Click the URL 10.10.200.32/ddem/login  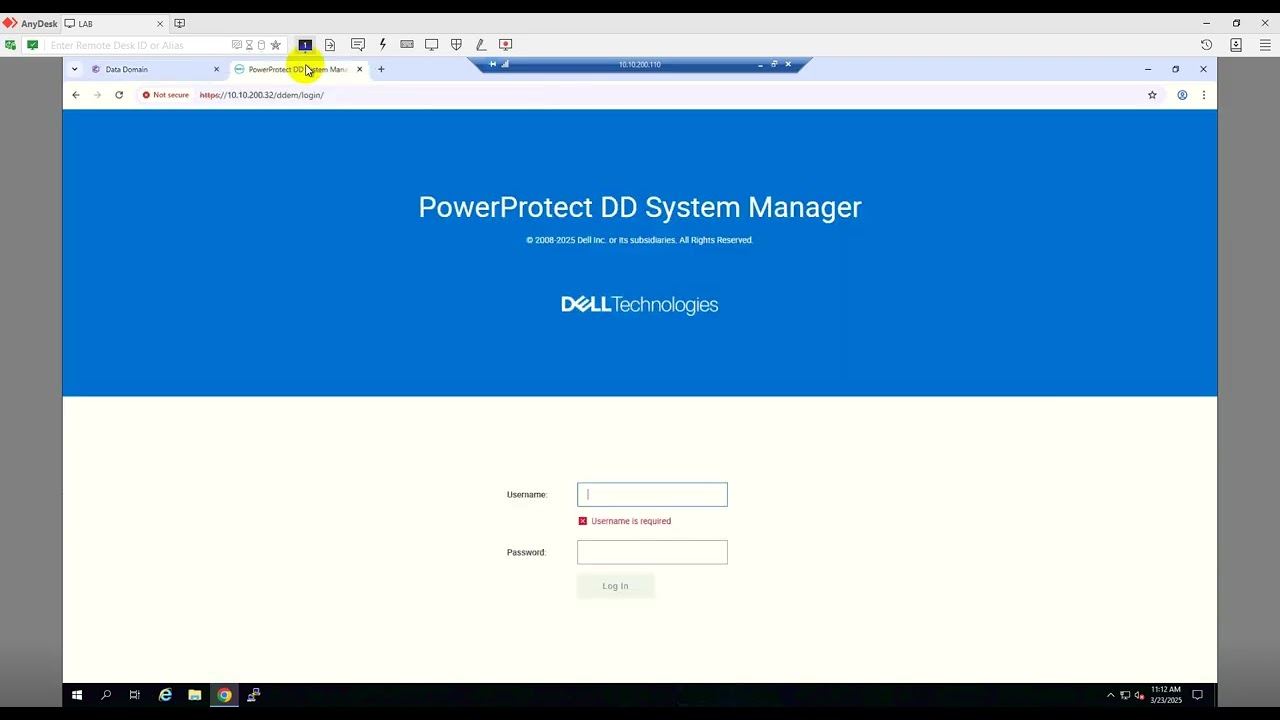coord(262,95)
